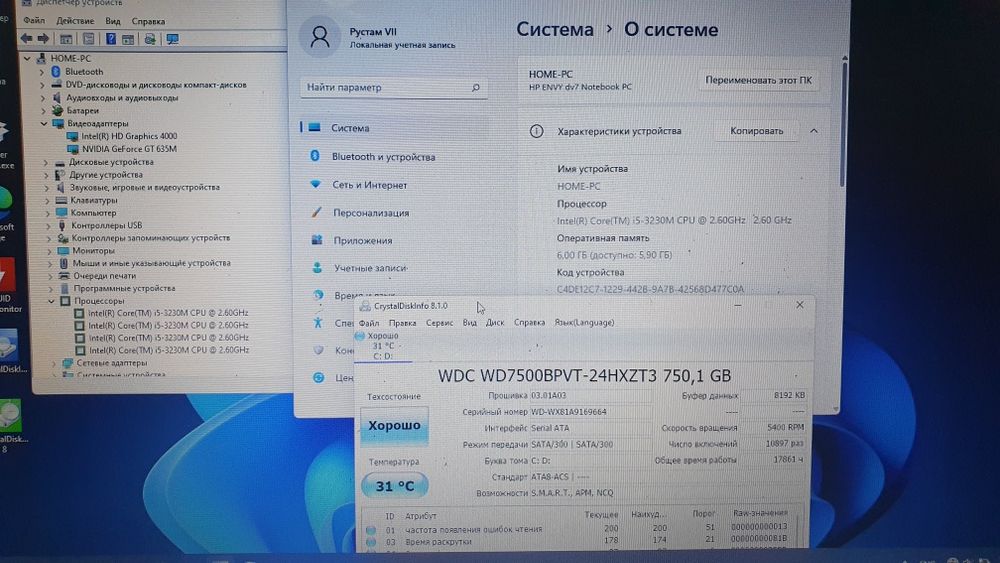
Task: Open Файл menu in Device Manager
Action: tap(34, 20)
